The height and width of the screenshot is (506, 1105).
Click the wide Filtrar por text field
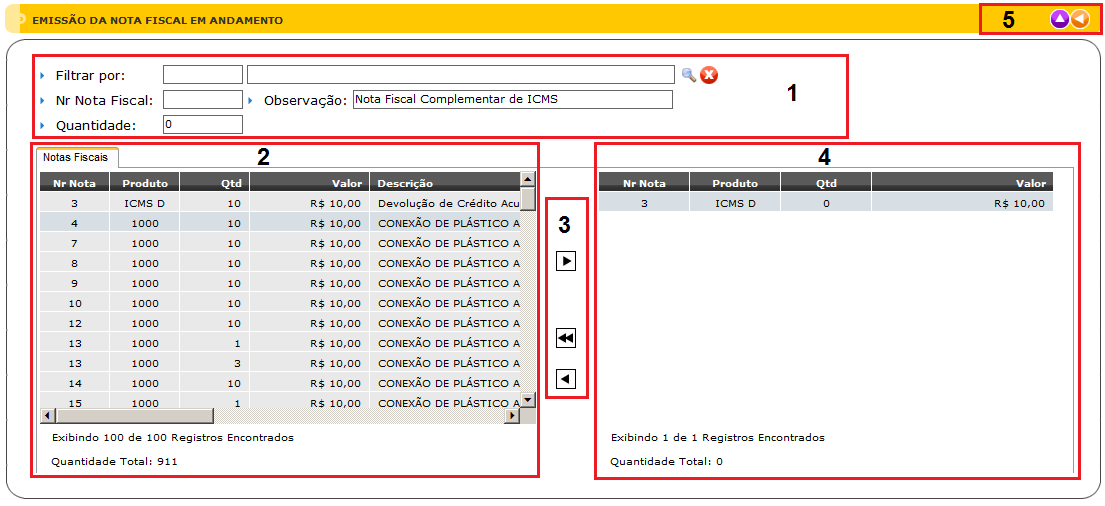(x=460, y=75)
